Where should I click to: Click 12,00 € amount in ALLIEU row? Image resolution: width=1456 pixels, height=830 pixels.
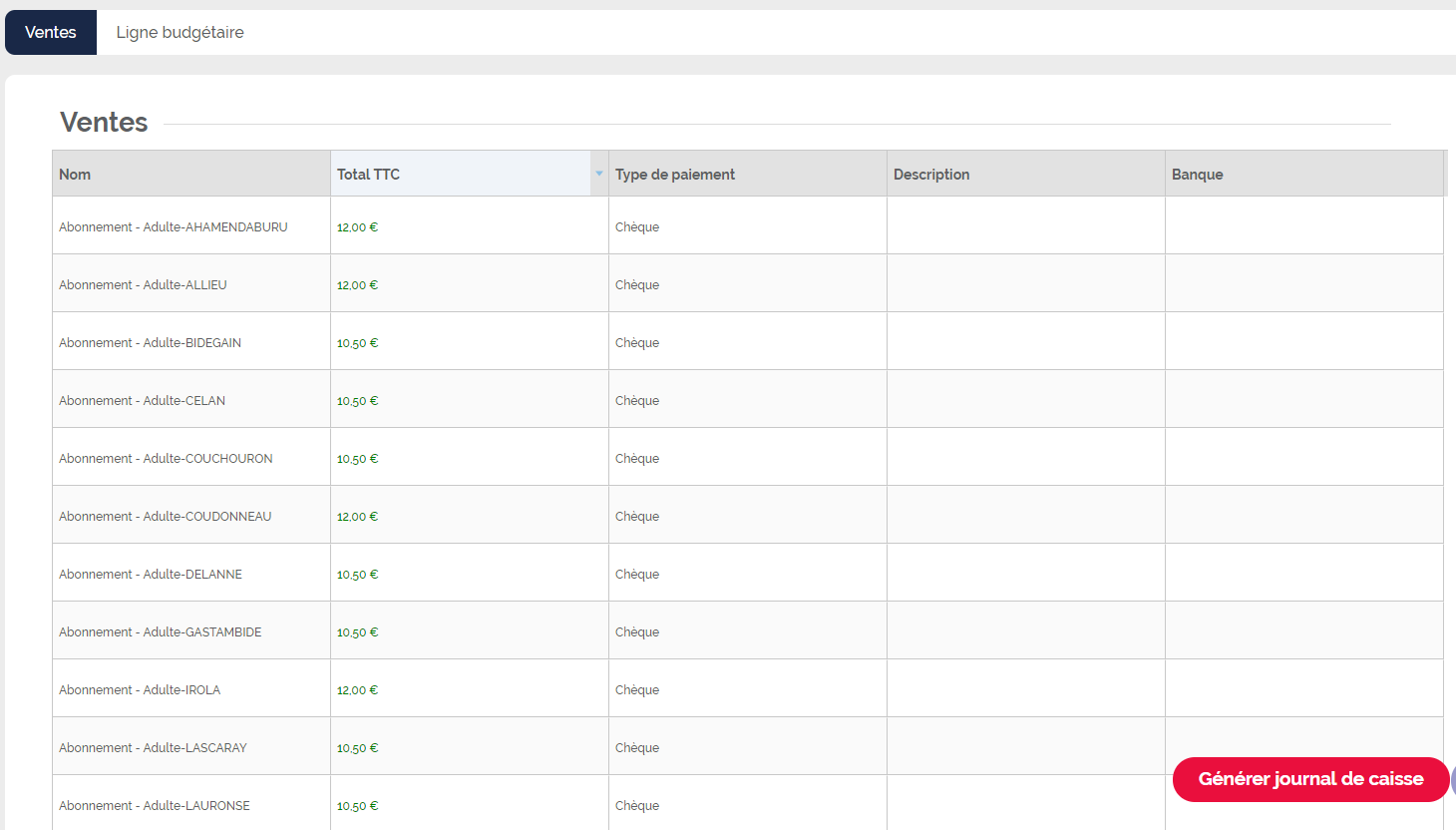coord(357,285)
